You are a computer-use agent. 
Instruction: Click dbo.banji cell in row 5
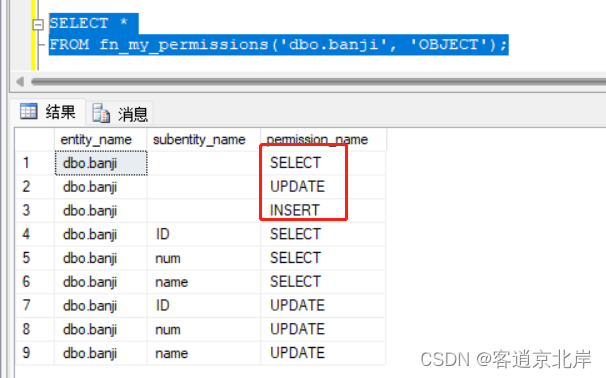click(x=100, y=258)
